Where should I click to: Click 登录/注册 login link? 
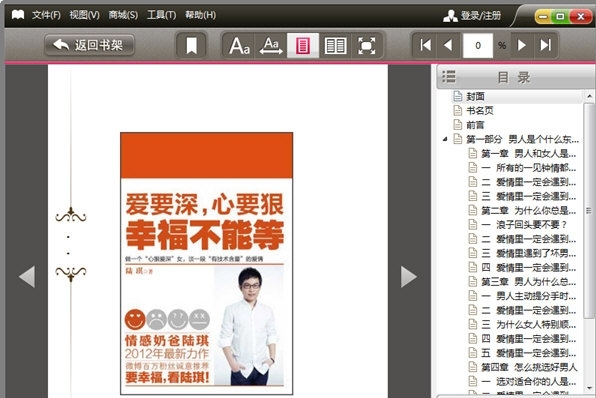pos(472,16)
